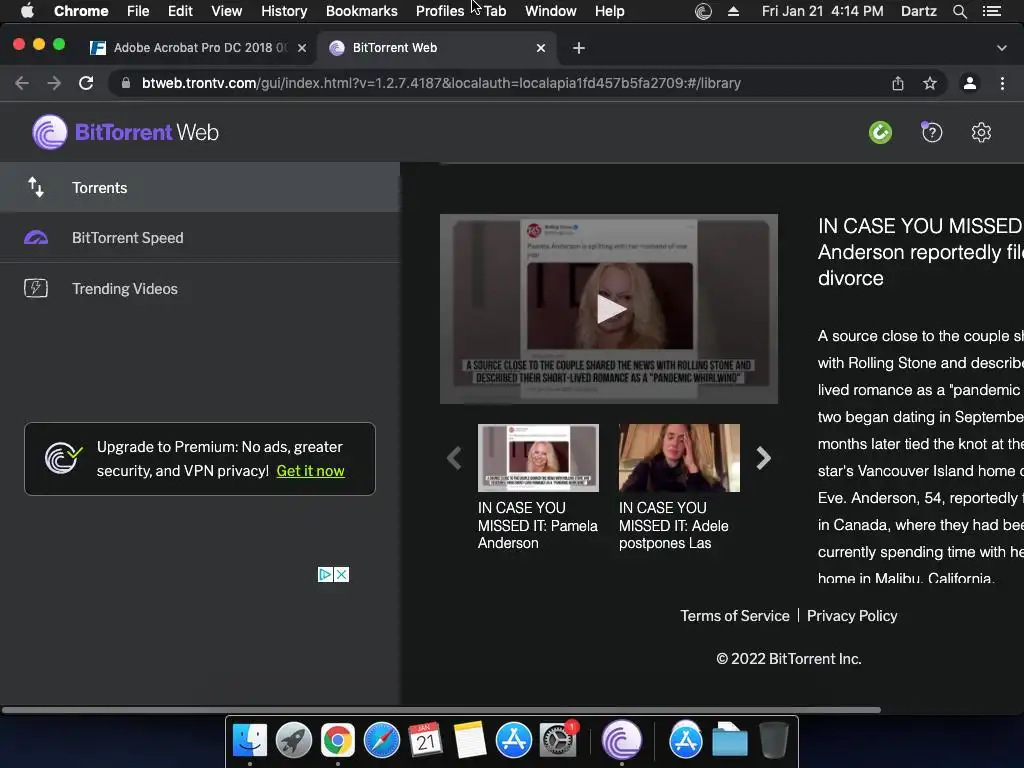
Task: Open the Window menu
Action: click(x=551, y=11)
